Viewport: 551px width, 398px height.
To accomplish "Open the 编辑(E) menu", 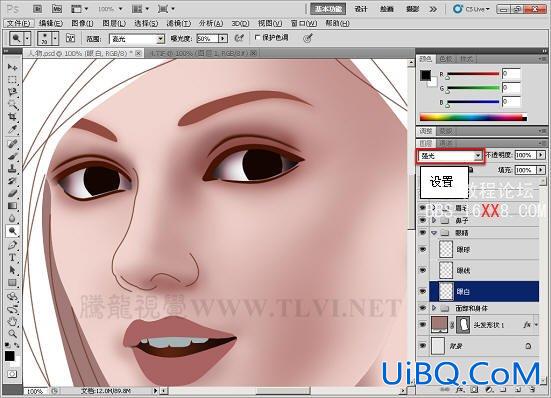I will 51,24.
